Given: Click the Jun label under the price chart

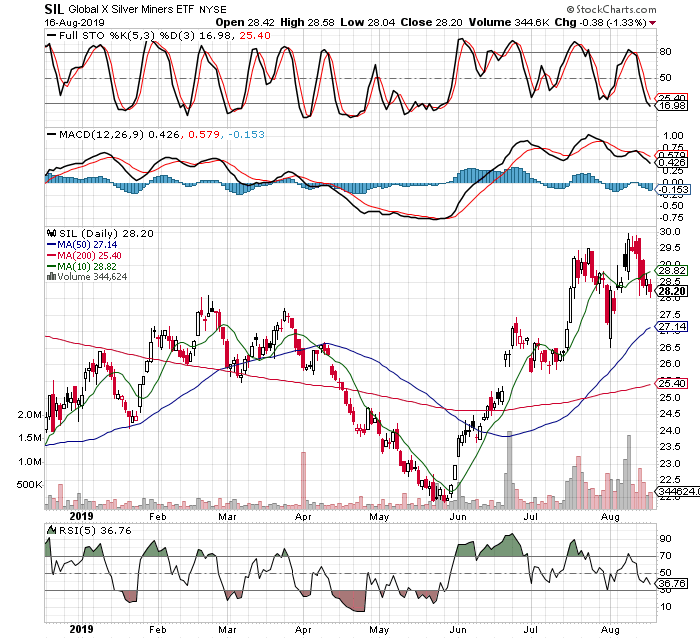Looking at the screenshot, I should click(x=458, y=517).
